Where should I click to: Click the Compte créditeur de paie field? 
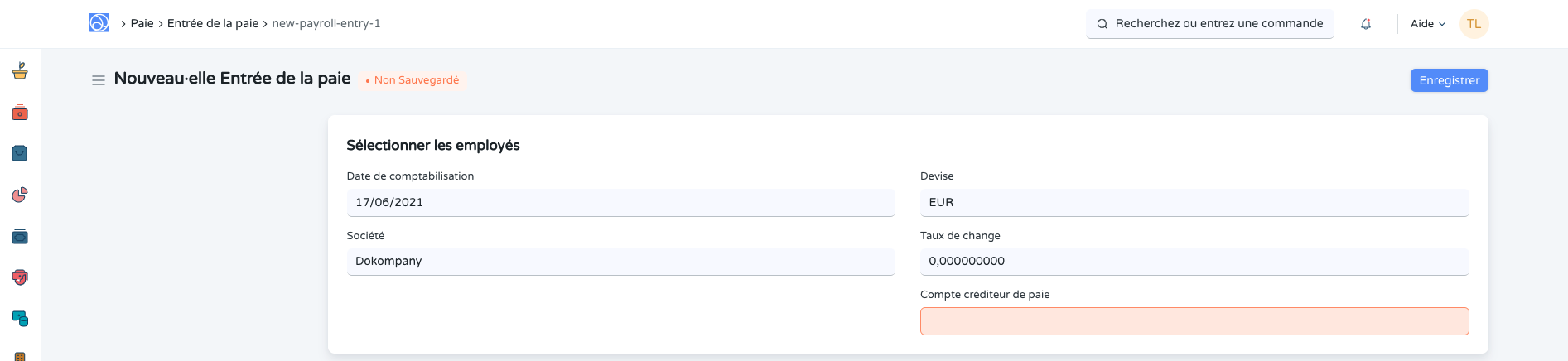coord(1194,321)
